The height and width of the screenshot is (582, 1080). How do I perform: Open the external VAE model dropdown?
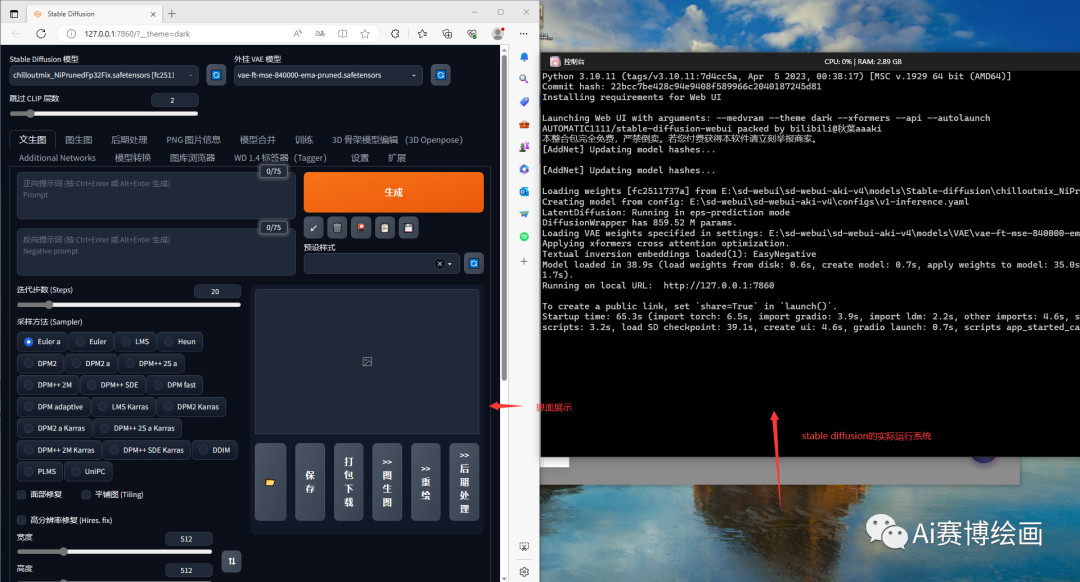click(329, 75)
